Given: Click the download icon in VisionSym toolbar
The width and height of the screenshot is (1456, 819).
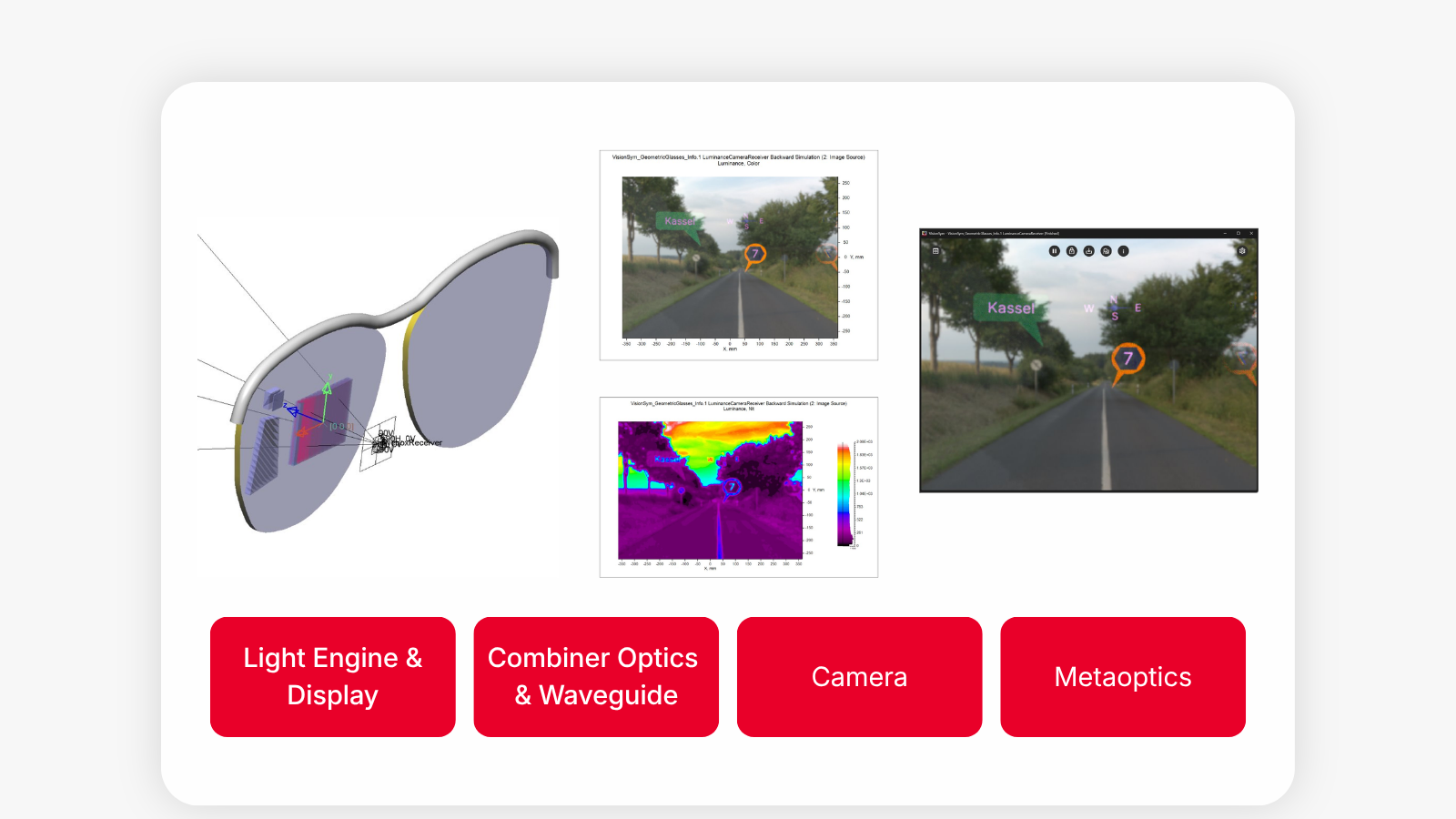Looking at the screenshot, I should point(1088,251).
